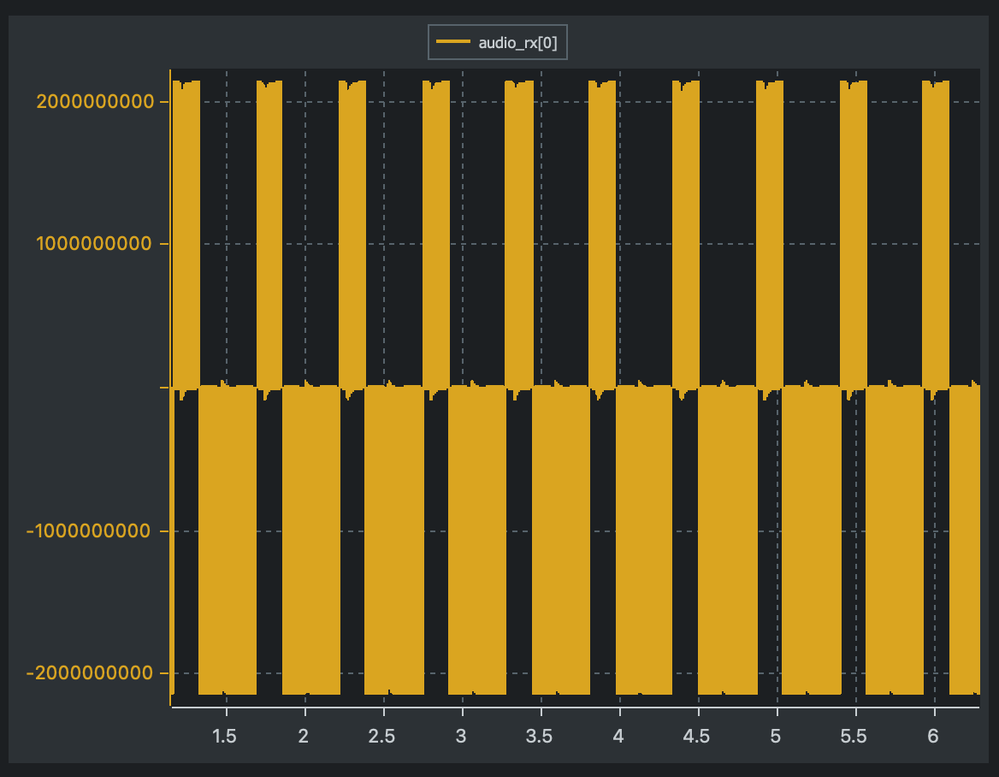Select the 4.5 x-axis tick label

[696, 736]
